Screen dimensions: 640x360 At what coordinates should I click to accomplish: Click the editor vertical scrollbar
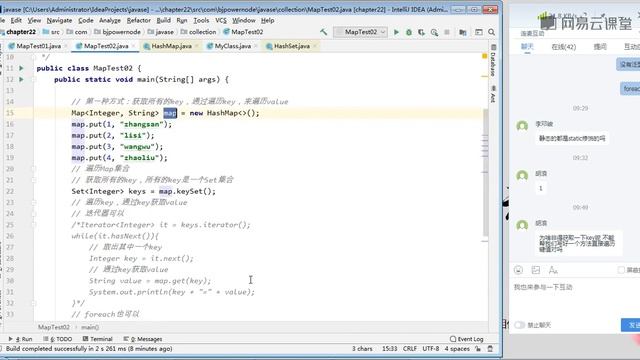point(485,172)
